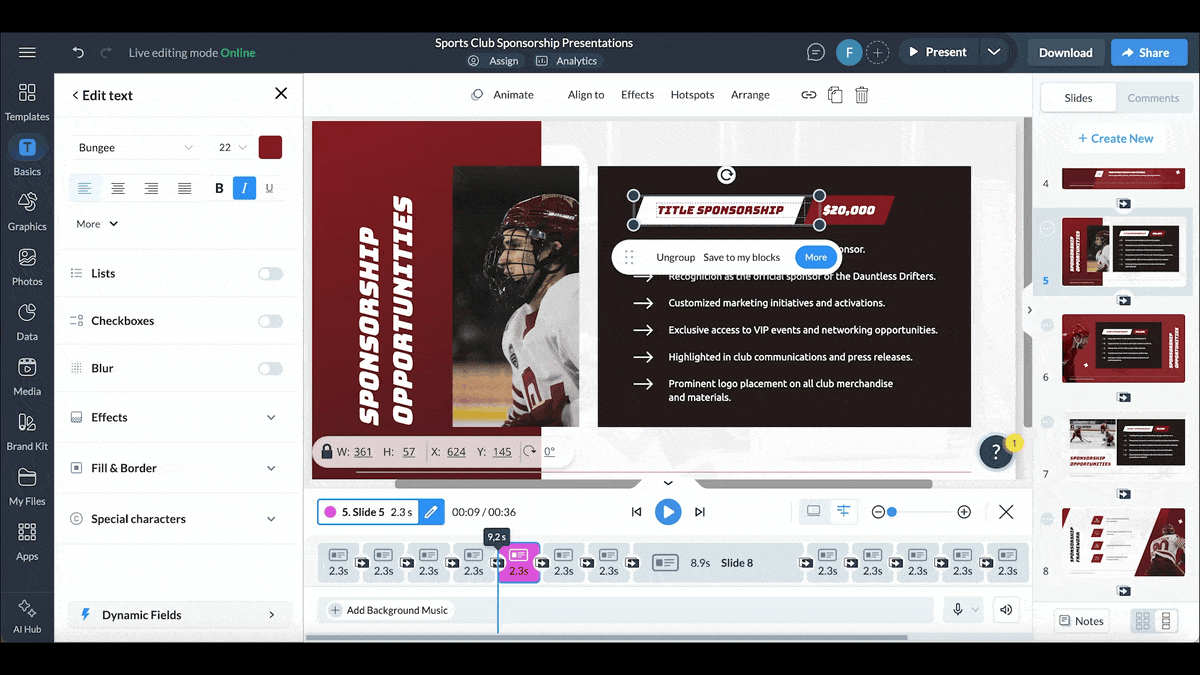
Task: Open the Present dropdown arrow
Action: pos(993,52)
